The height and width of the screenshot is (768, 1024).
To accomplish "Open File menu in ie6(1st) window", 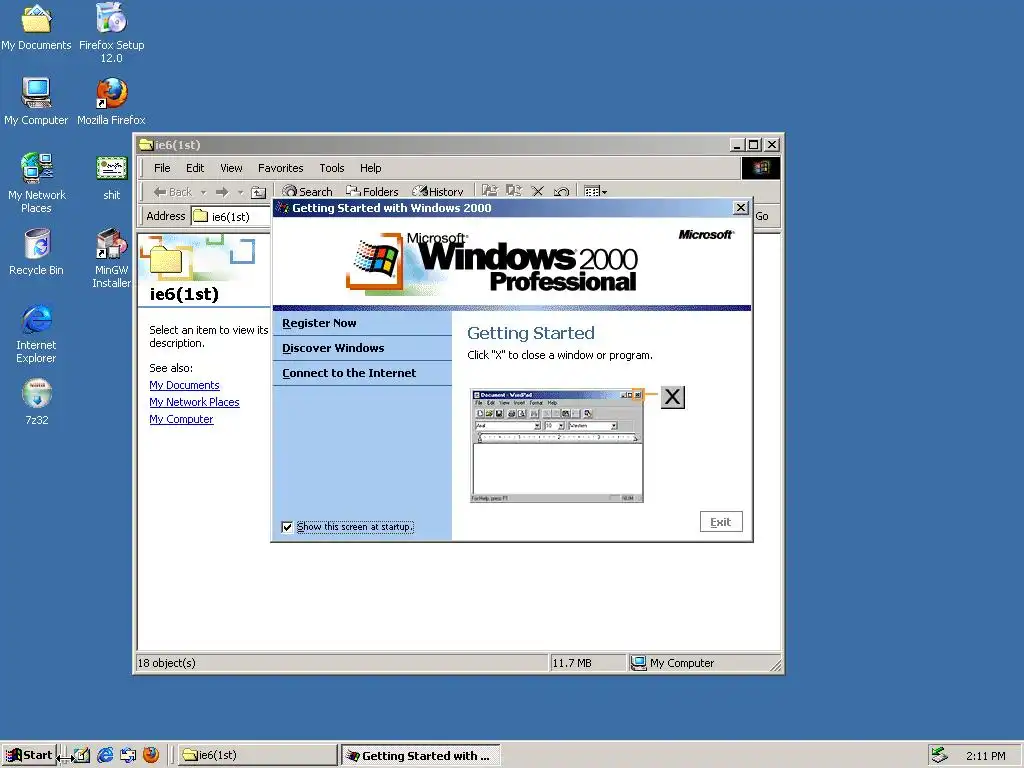I will point(162,168).
